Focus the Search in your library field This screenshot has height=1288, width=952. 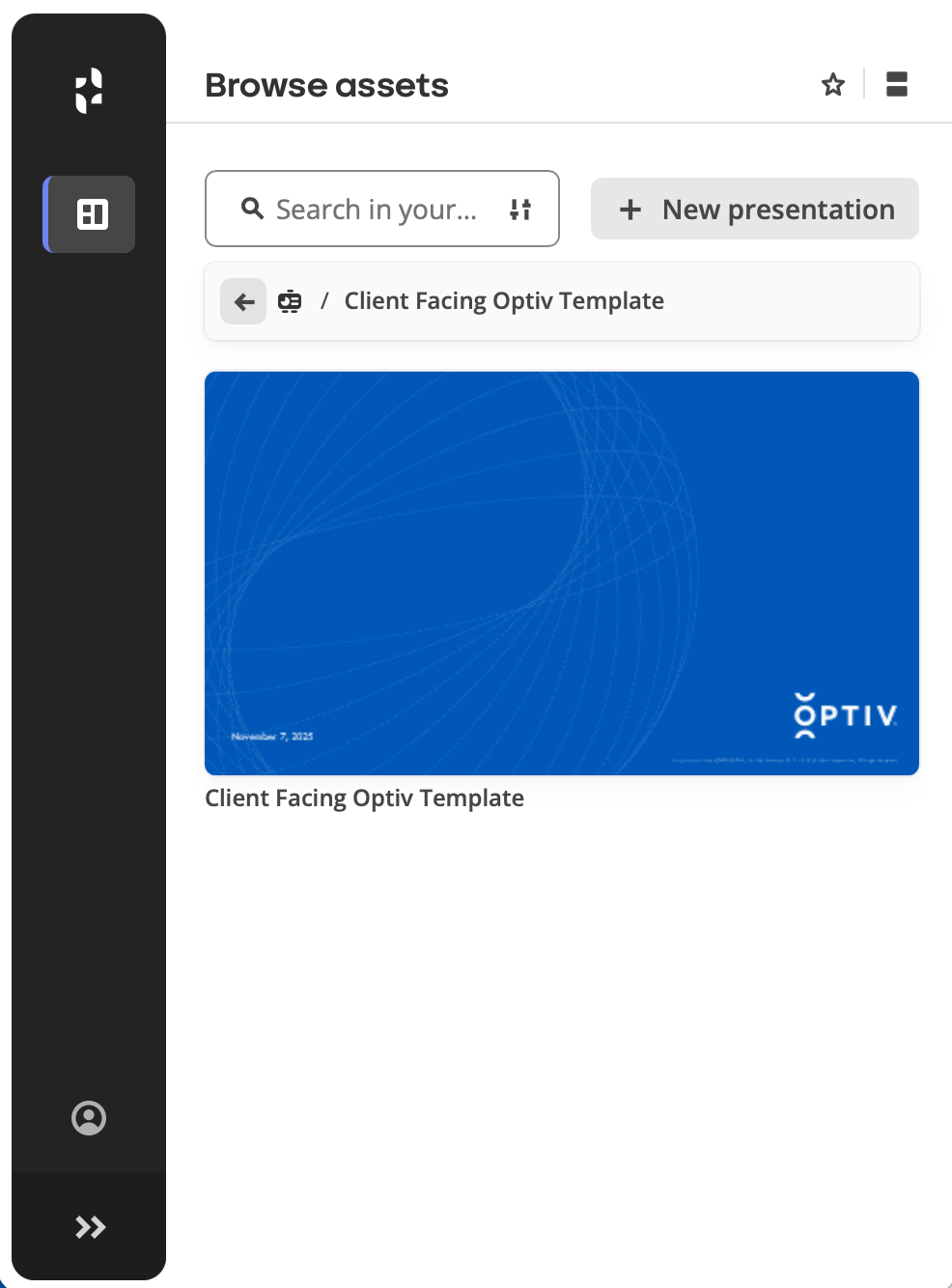click(377, 210)
